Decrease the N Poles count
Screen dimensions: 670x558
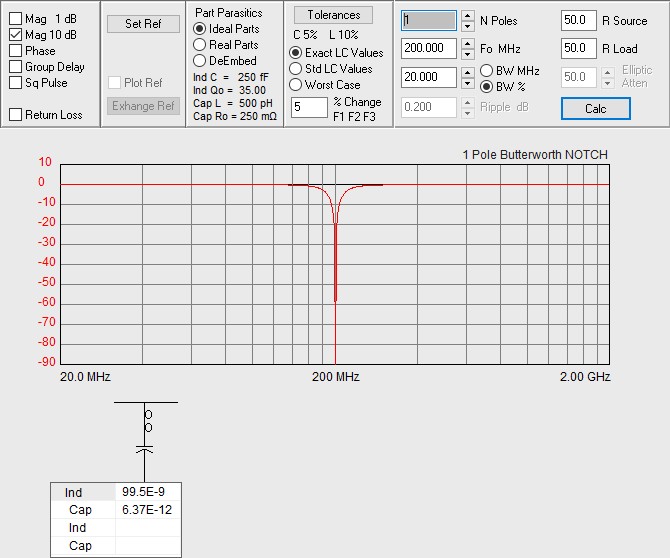[x=468, y=26]
